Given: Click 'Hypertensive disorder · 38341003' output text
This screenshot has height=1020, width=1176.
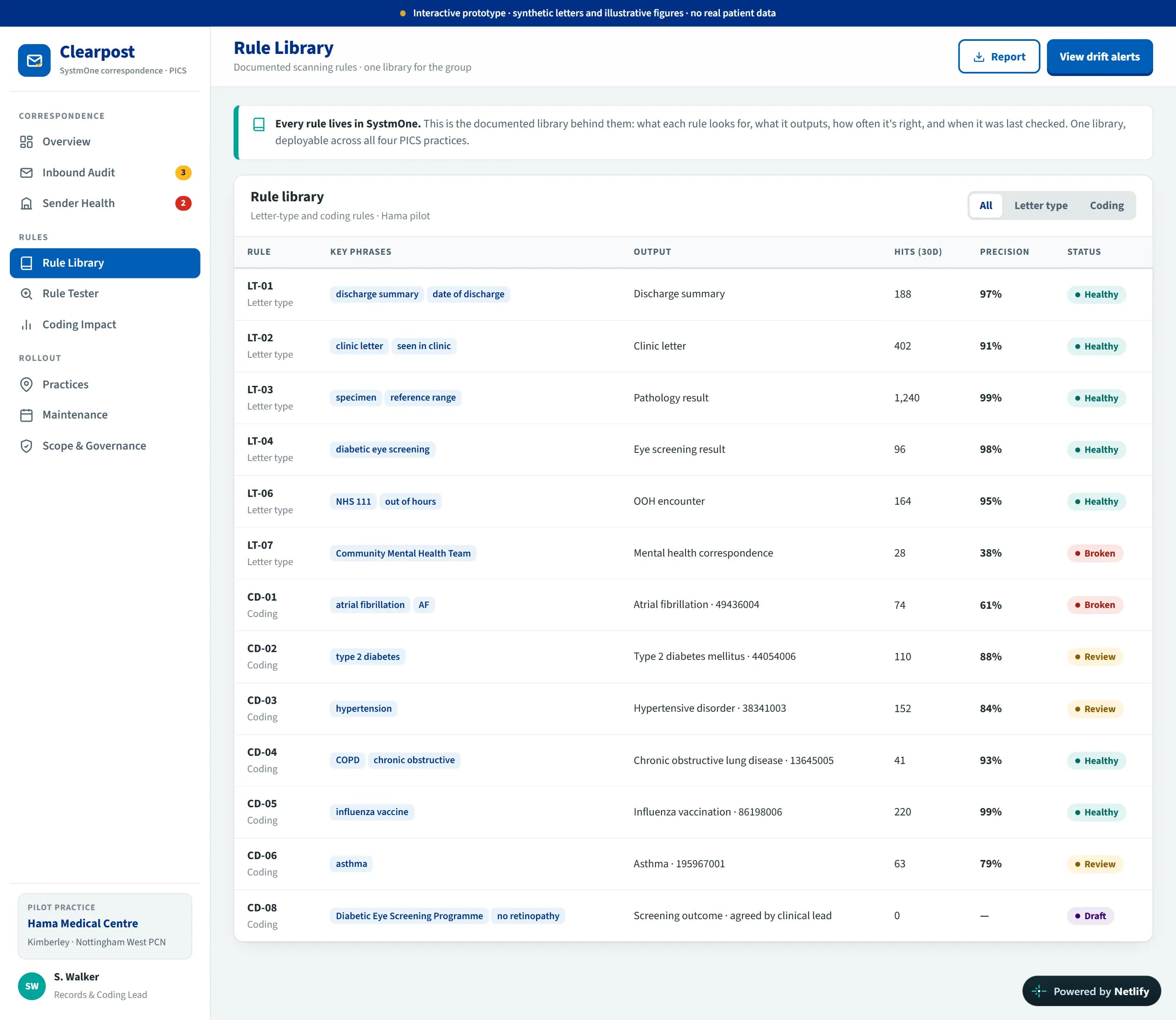Looking at the screenshot, I should click(709, 708).
